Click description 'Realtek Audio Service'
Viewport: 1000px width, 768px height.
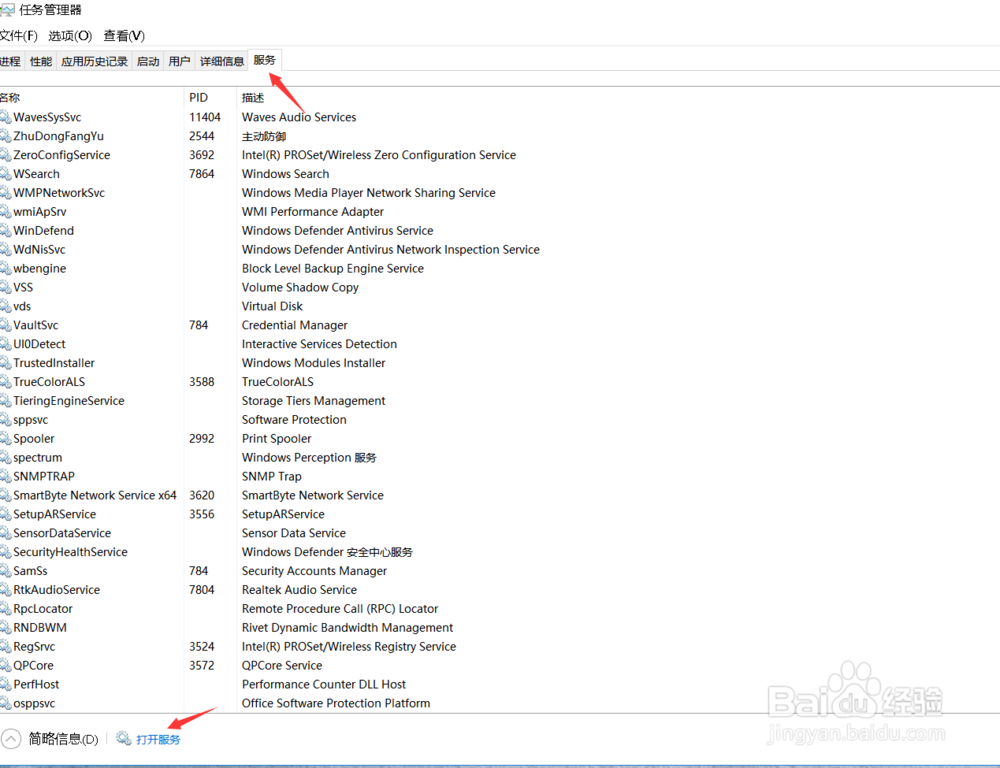pos(299,590)
